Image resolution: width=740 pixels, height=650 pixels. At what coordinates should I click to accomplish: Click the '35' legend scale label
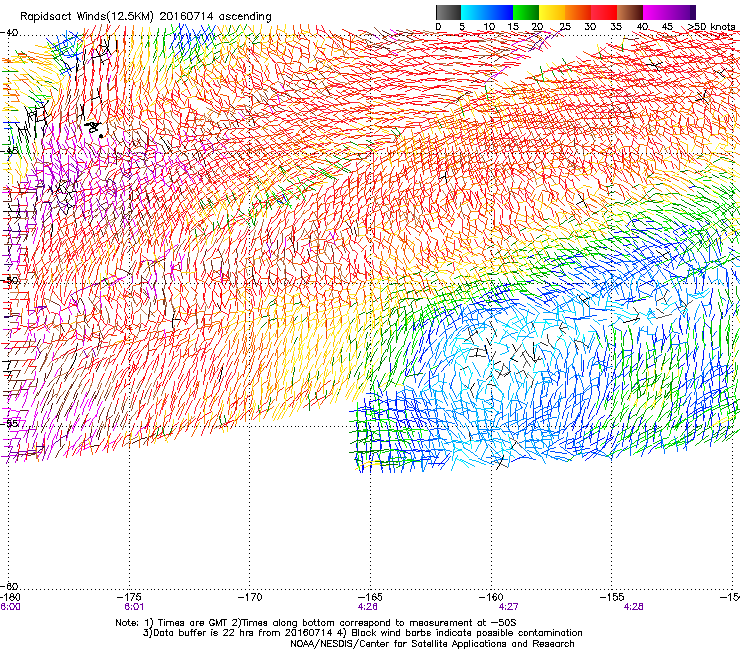(x=616, y=27)
